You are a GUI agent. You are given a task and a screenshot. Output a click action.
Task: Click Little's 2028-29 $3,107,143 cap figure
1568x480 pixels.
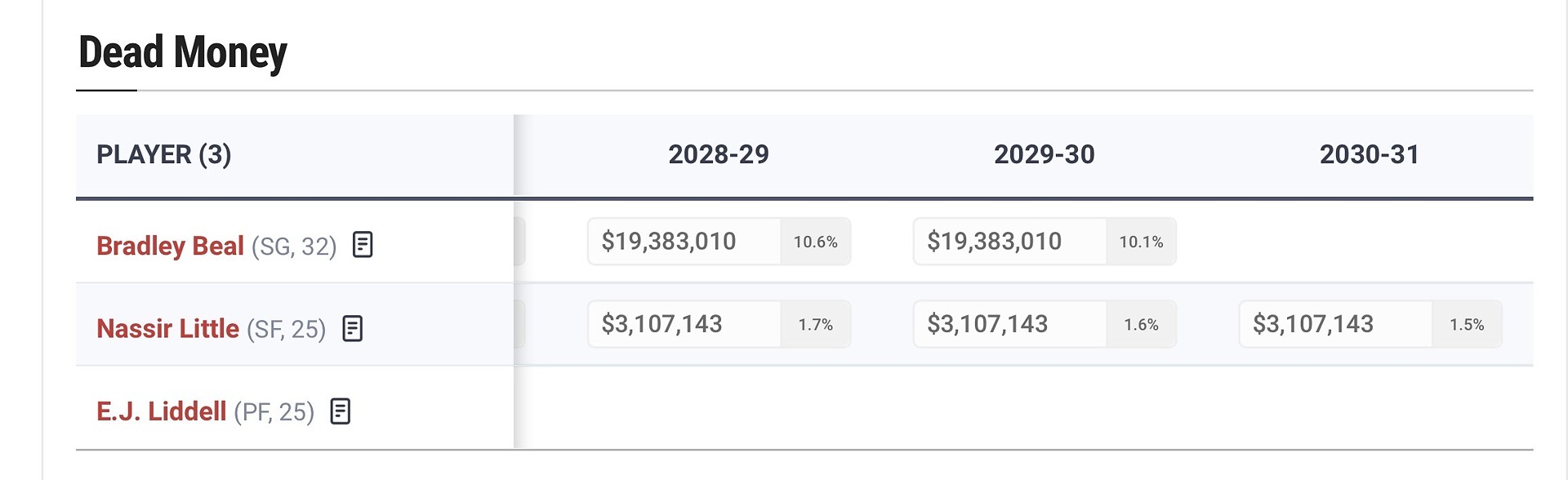pos(661,324)
